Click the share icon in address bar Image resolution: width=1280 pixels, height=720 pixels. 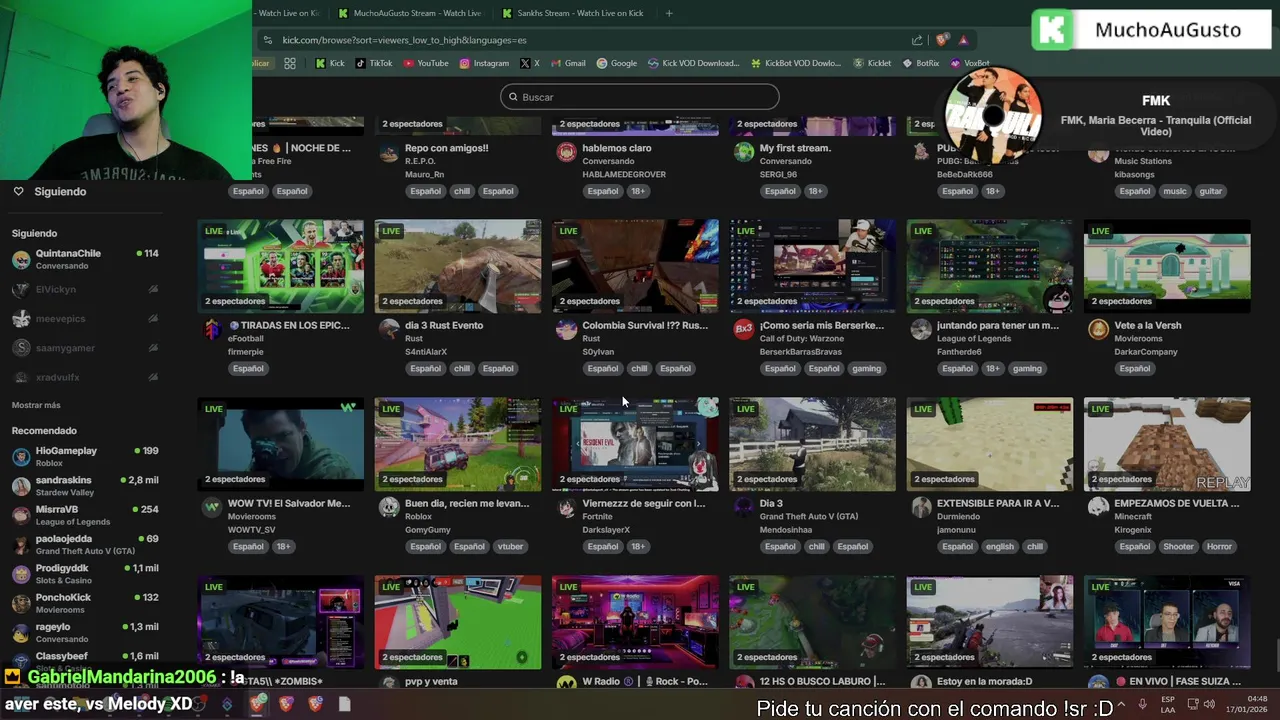(x=917, y=40)
